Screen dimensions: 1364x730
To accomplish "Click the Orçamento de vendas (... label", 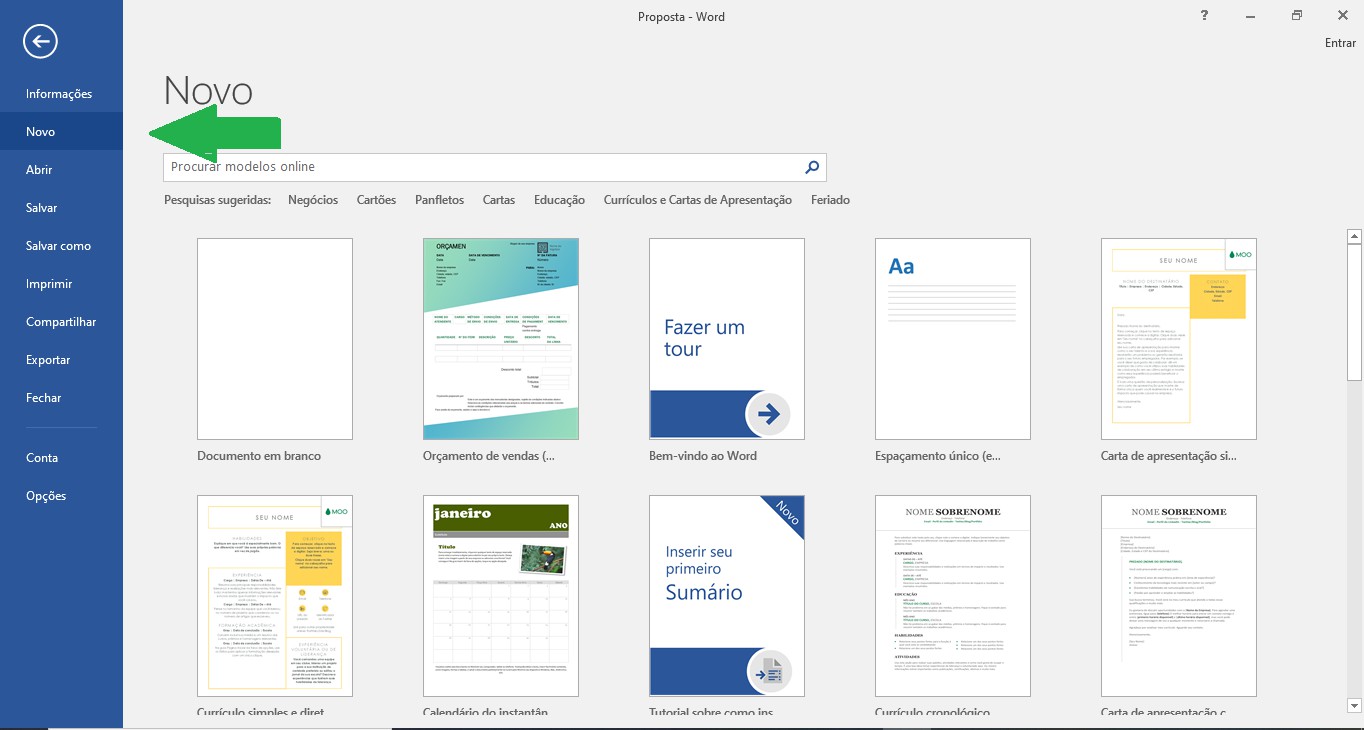I will [x=489, y=456].
